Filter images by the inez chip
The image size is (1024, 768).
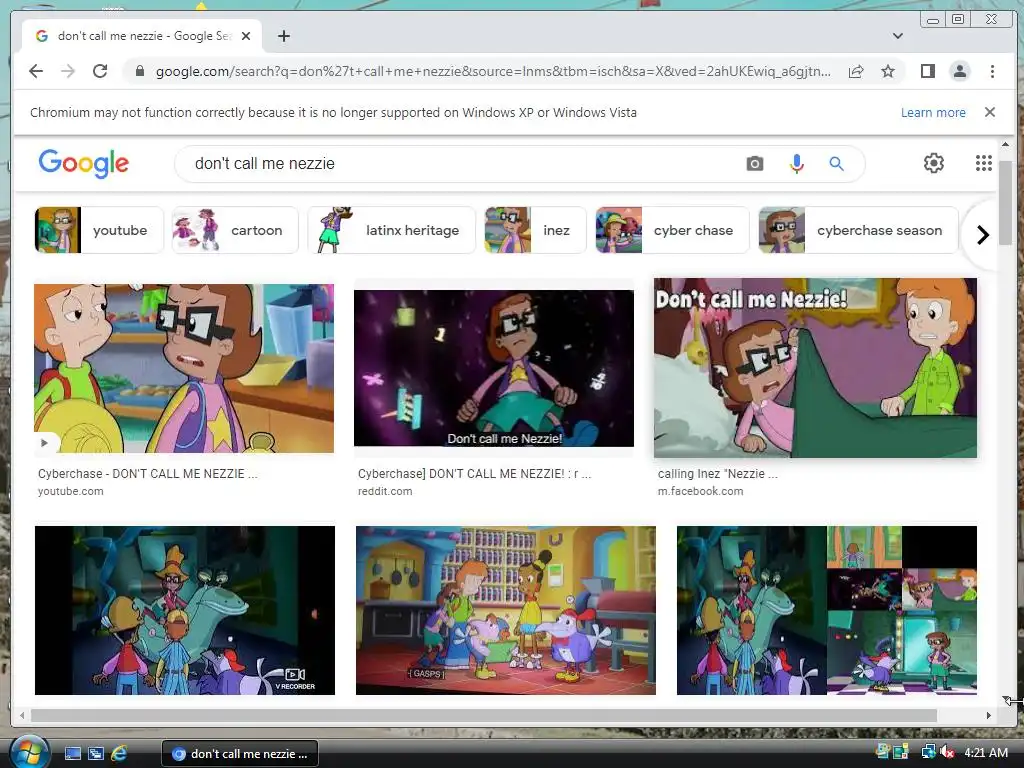coord(535,230)
